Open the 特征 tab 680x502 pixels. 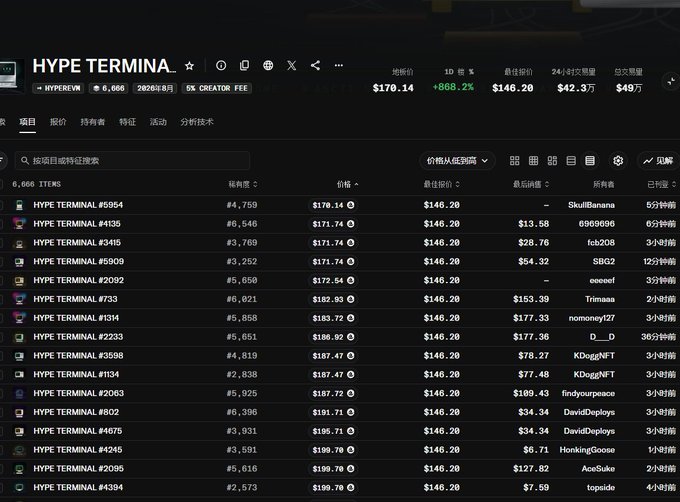pyautogui.click(x=128, y=122)
